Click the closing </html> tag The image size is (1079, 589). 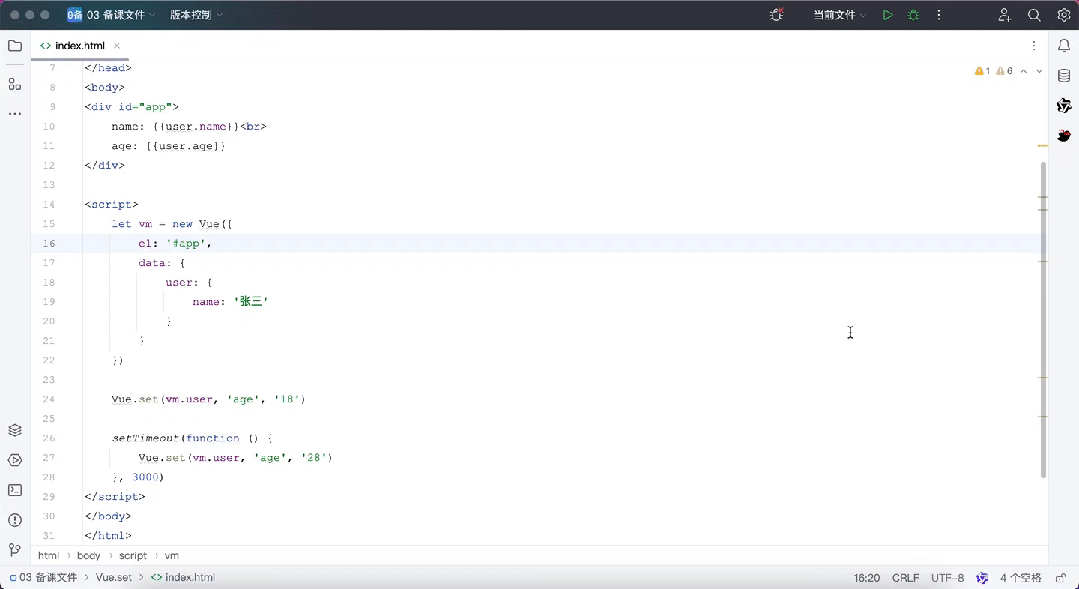108,535
